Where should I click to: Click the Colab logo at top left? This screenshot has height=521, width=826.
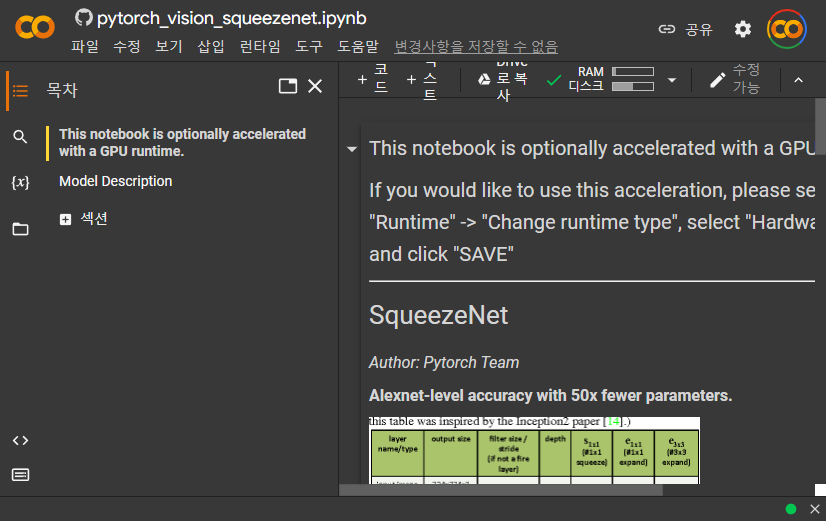[35, 27]
